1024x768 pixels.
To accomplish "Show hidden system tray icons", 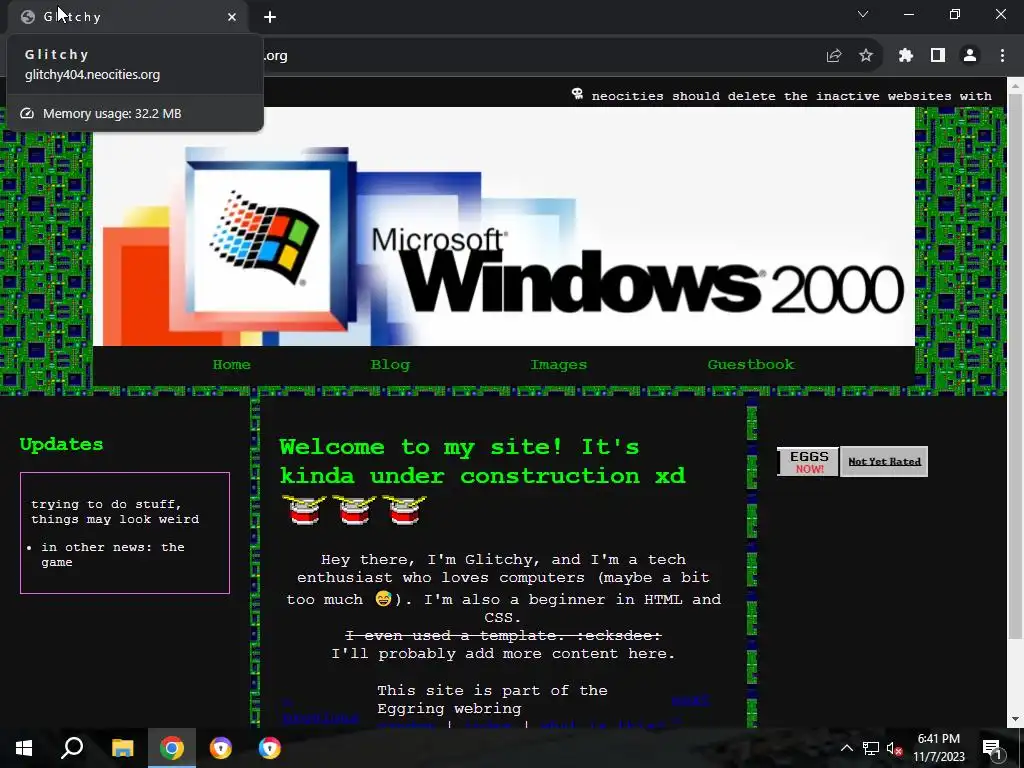I will (846, 748).
